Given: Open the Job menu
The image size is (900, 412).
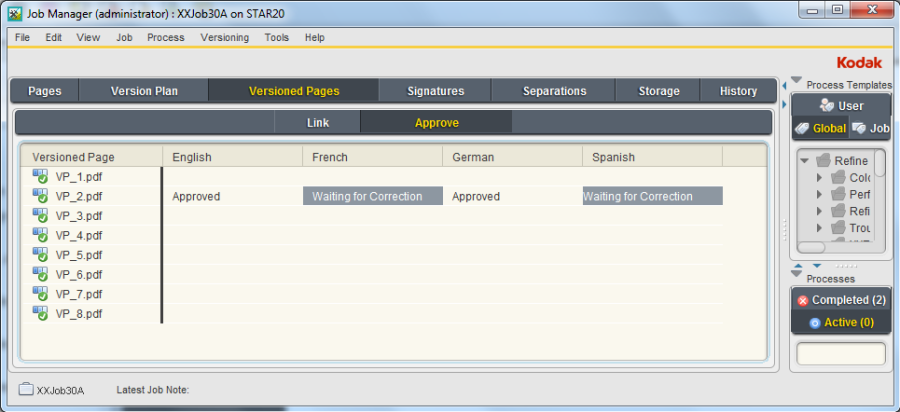Looking at the screenshot, I should [124, 37].
